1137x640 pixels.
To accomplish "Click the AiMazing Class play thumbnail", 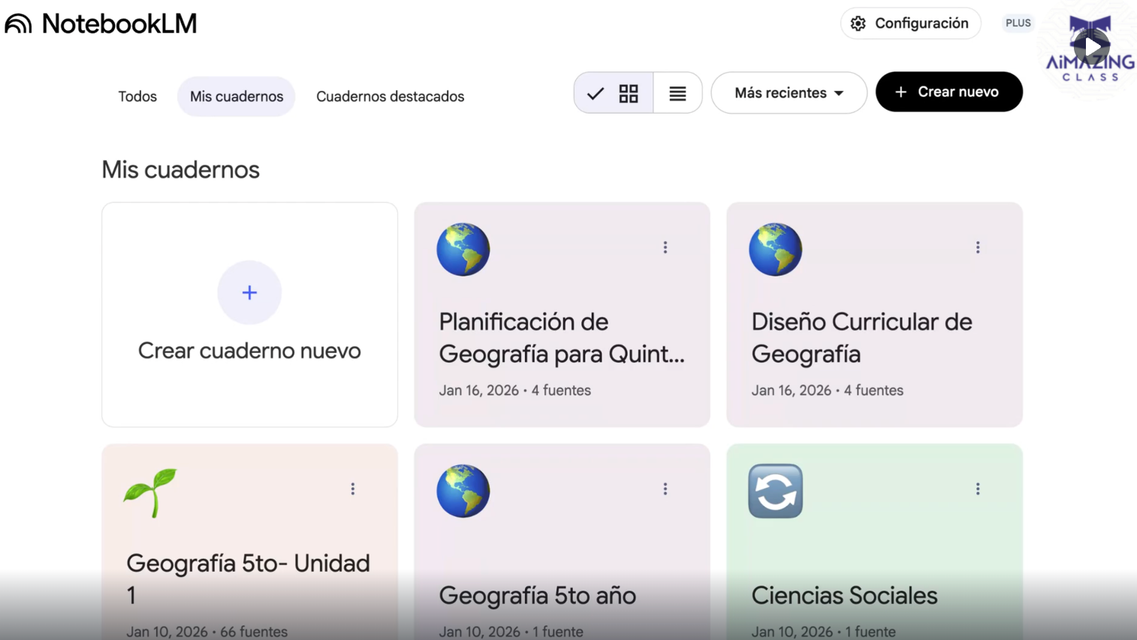I will coord(1090,46).
